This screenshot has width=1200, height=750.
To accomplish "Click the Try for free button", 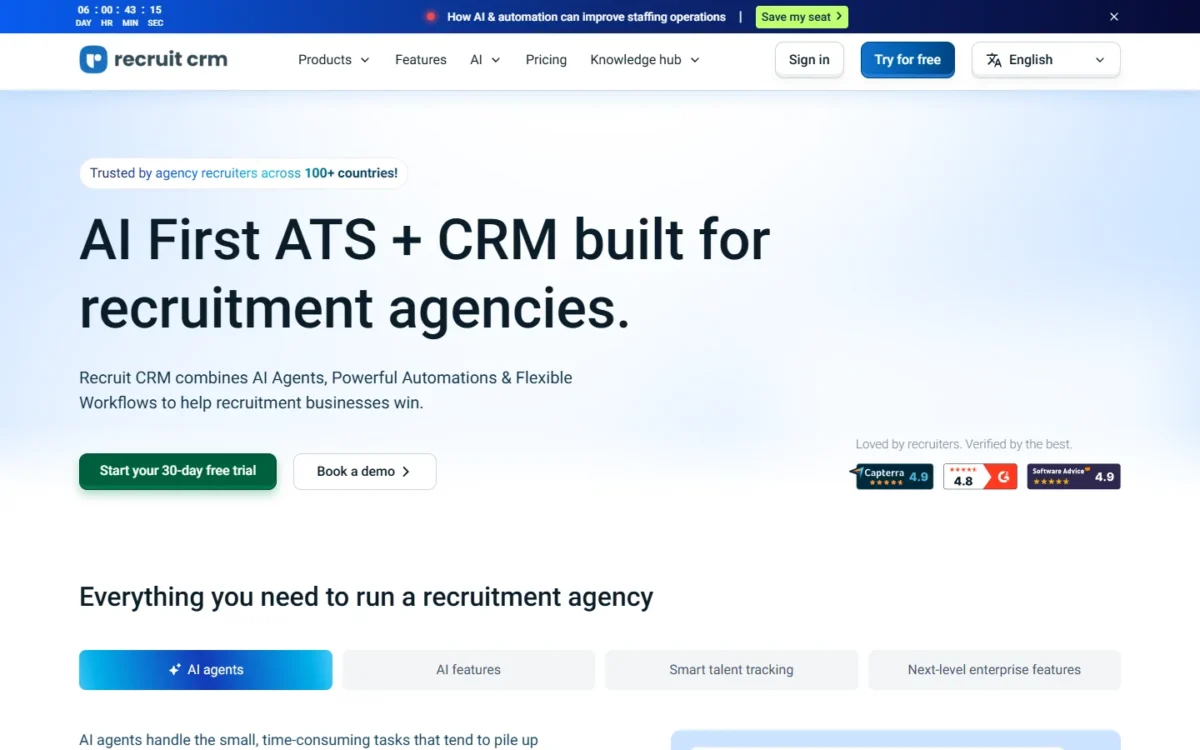I will click(x=908, y=60).
